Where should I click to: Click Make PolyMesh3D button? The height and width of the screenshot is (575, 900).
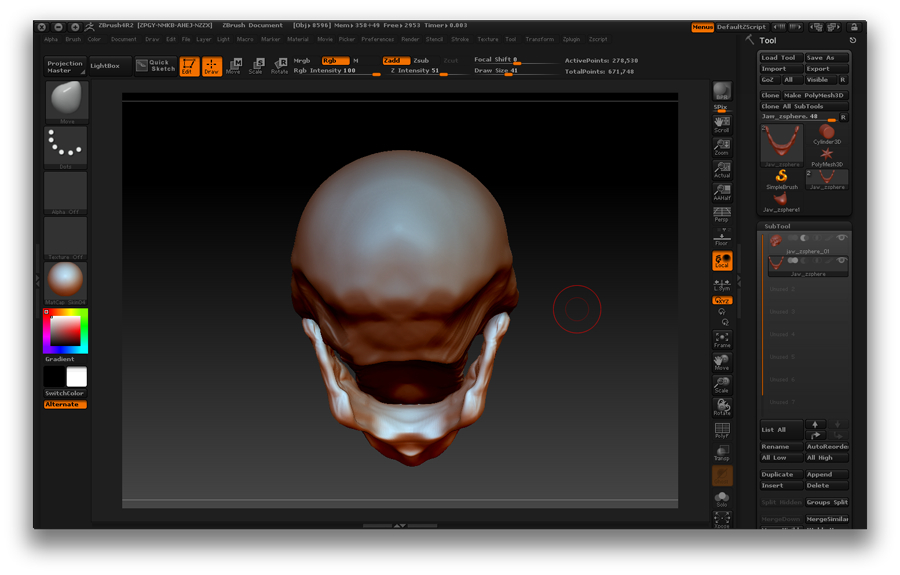814,95
